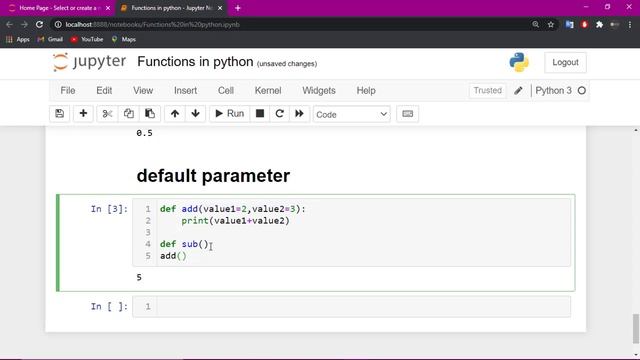Click the Trusted notebook indicator
Image resolution: width=640 pixels, height=360 pixels.
487,90
